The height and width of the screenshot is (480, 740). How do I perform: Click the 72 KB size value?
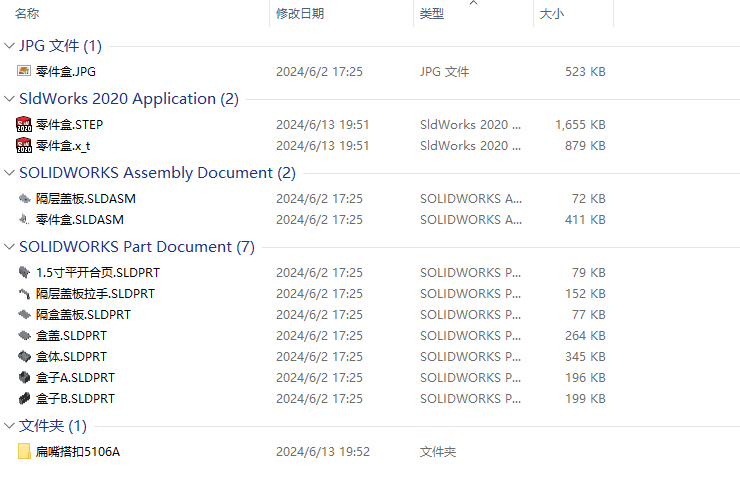pos(589,198)
